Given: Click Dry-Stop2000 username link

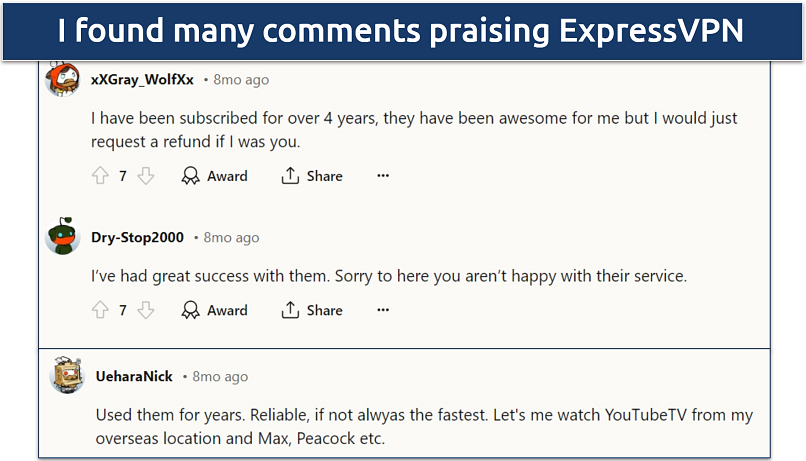Looking at the screenshot, I should click(137, 237).
